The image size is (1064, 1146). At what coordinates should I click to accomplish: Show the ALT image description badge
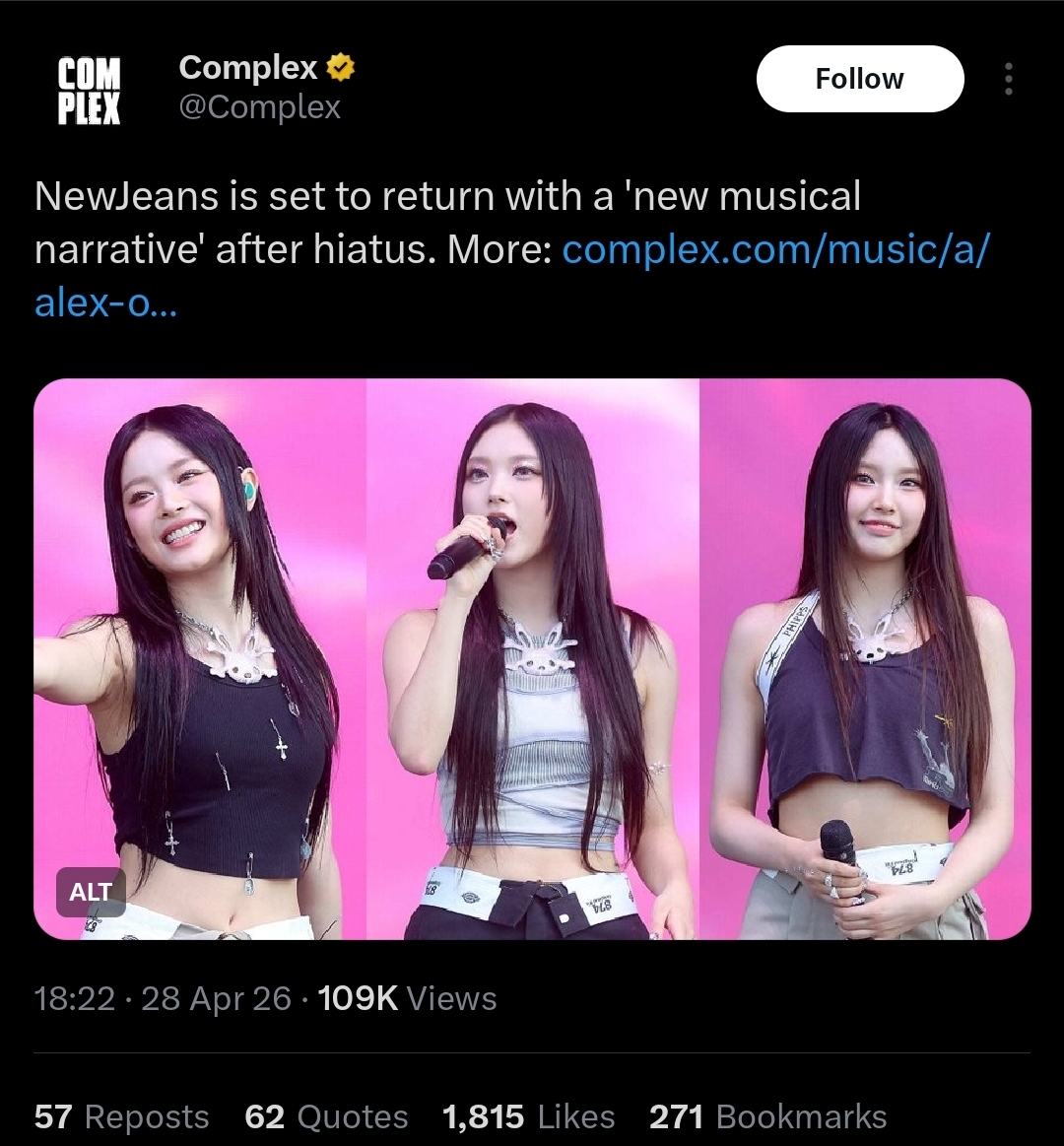tap(91, 892)
